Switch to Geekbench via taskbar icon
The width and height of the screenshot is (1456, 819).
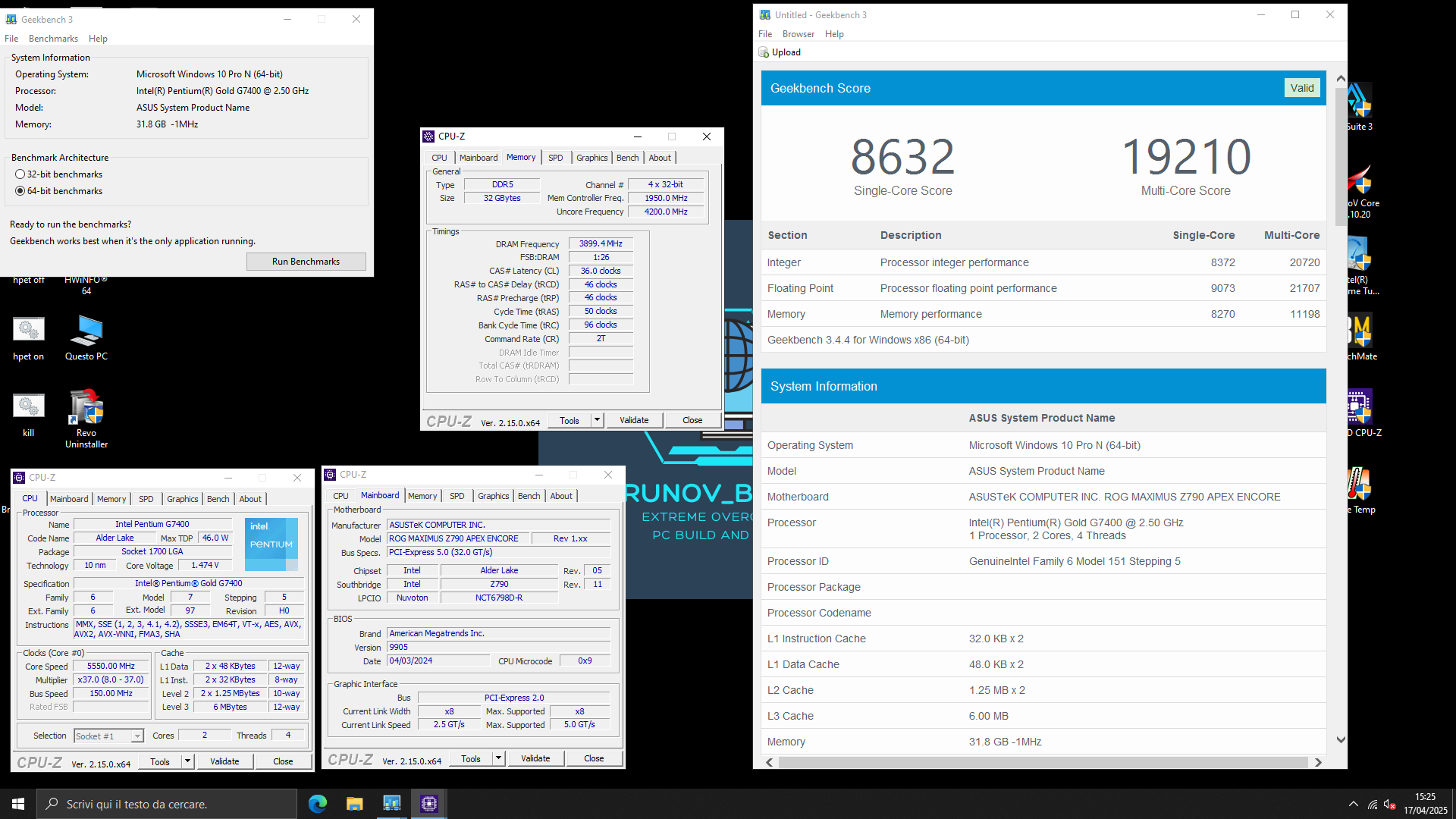coord(392,804)
